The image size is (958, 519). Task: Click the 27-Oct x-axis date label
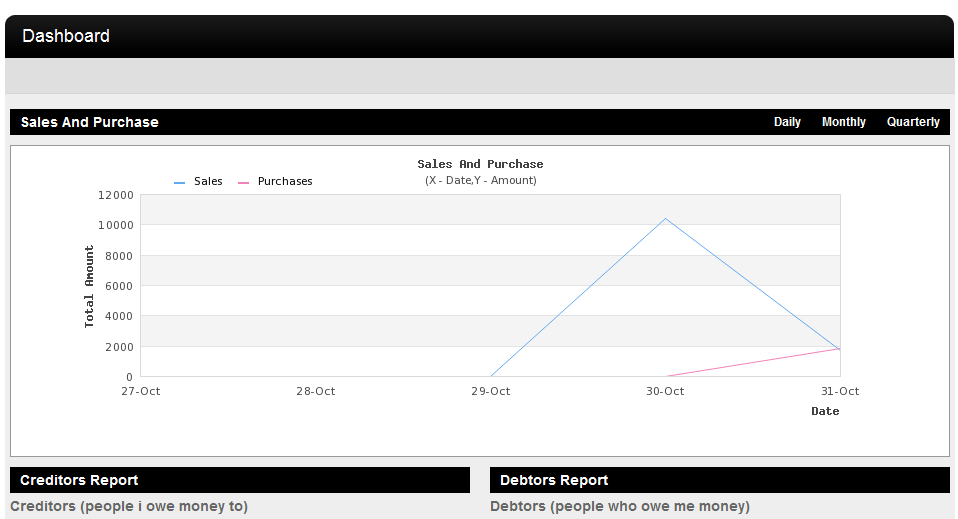point(140,391)
